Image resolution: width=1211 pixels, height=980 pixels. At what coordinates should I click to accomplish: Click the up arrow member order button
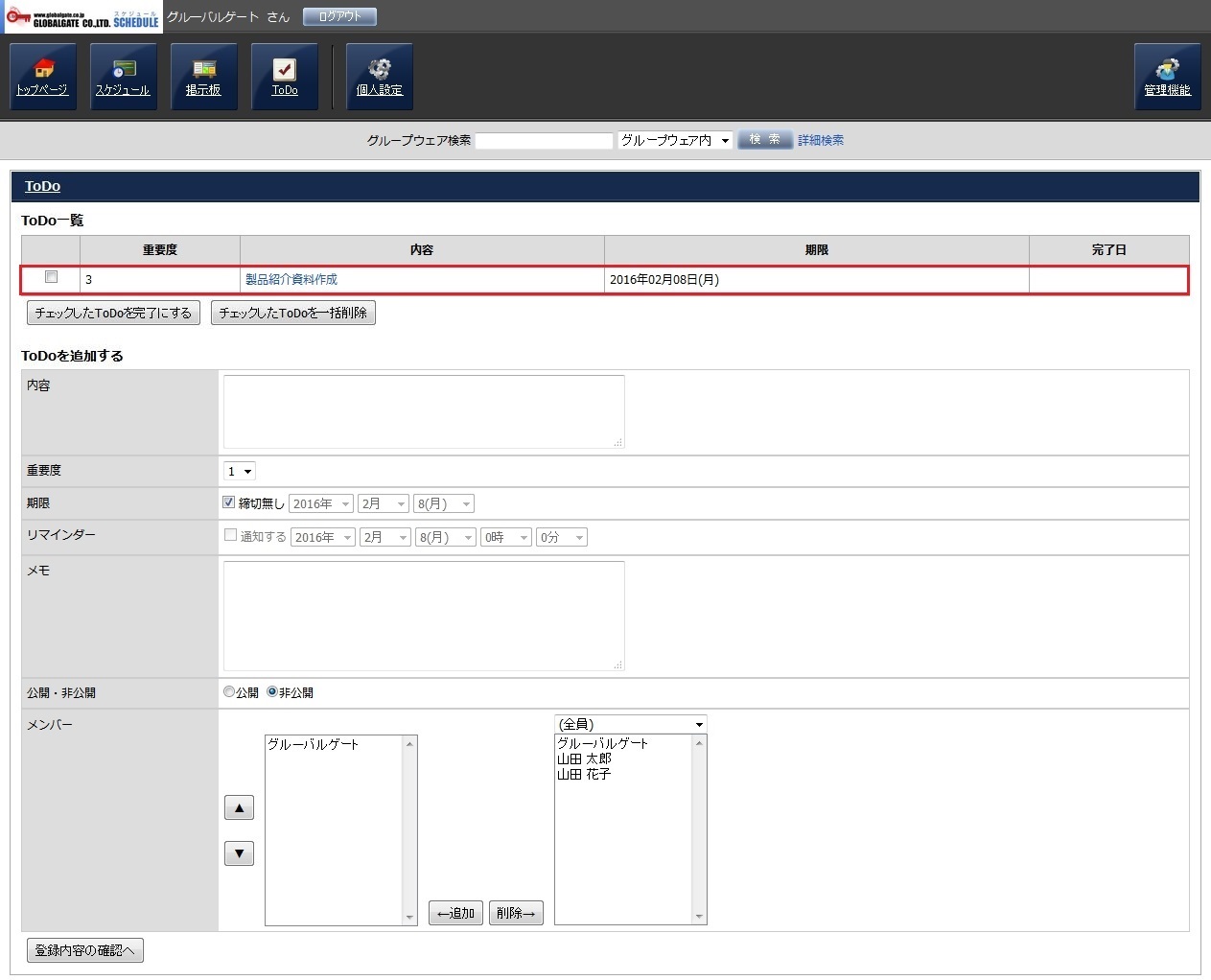tap(239, 807)
